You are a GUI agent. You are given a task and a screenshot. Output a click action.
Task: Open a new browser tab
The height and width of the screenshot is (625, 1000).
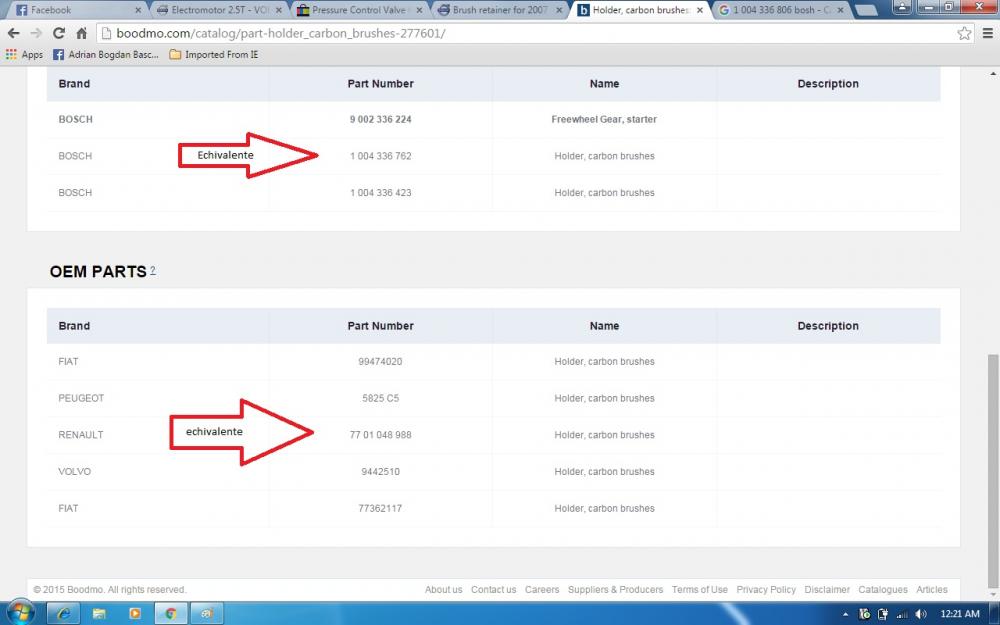[x=865, y=10]
